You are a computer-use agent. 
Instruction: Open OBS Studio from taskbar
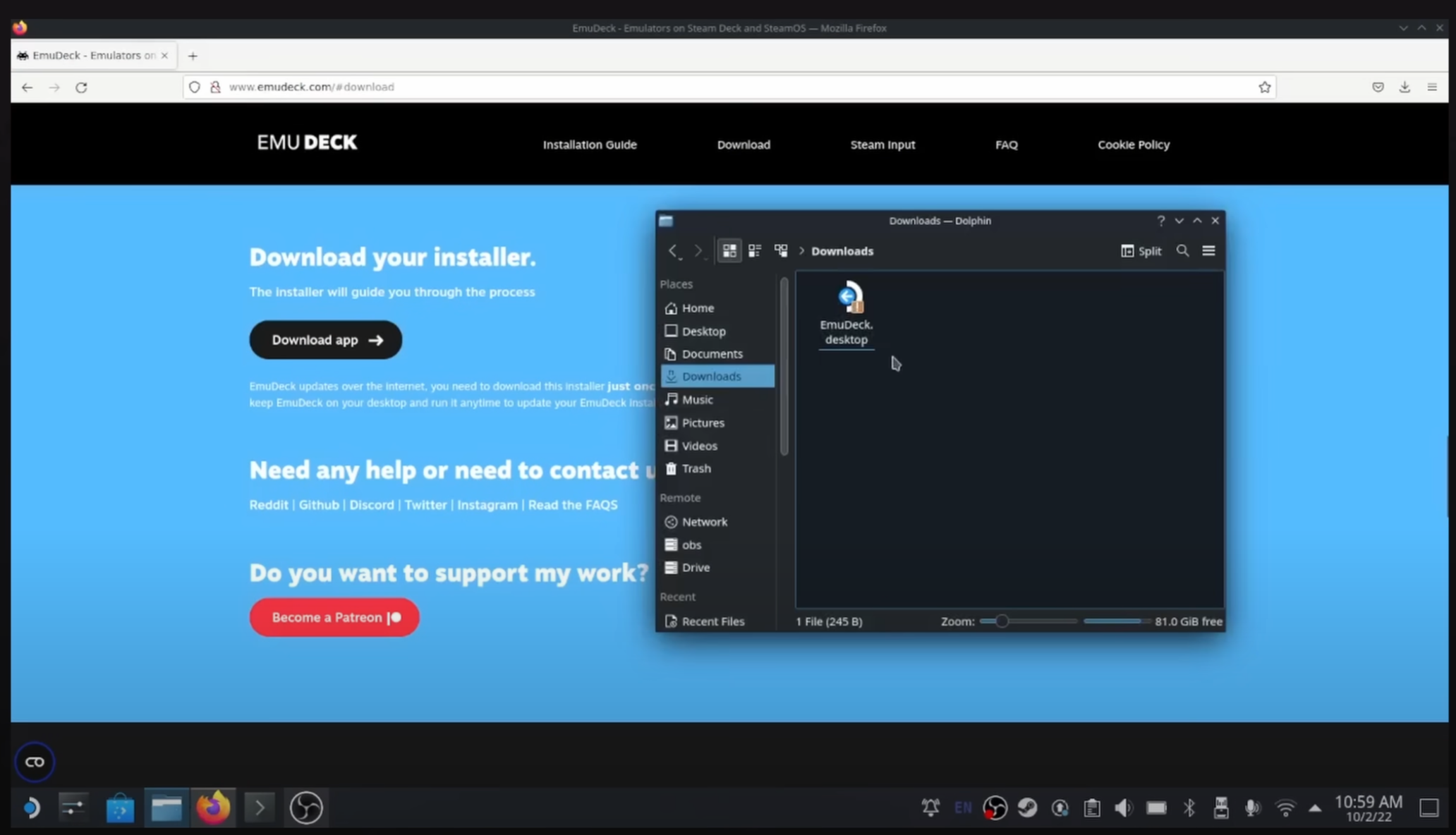pos(305,807)
